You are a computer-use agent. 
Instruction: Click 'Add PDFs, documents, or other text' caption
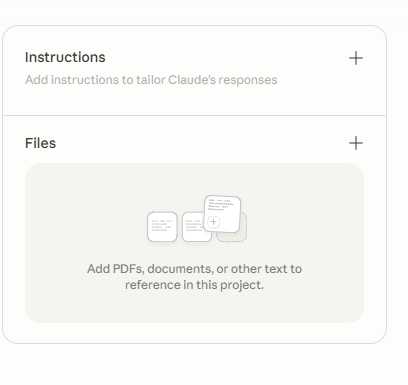click(x=194, y=269)
